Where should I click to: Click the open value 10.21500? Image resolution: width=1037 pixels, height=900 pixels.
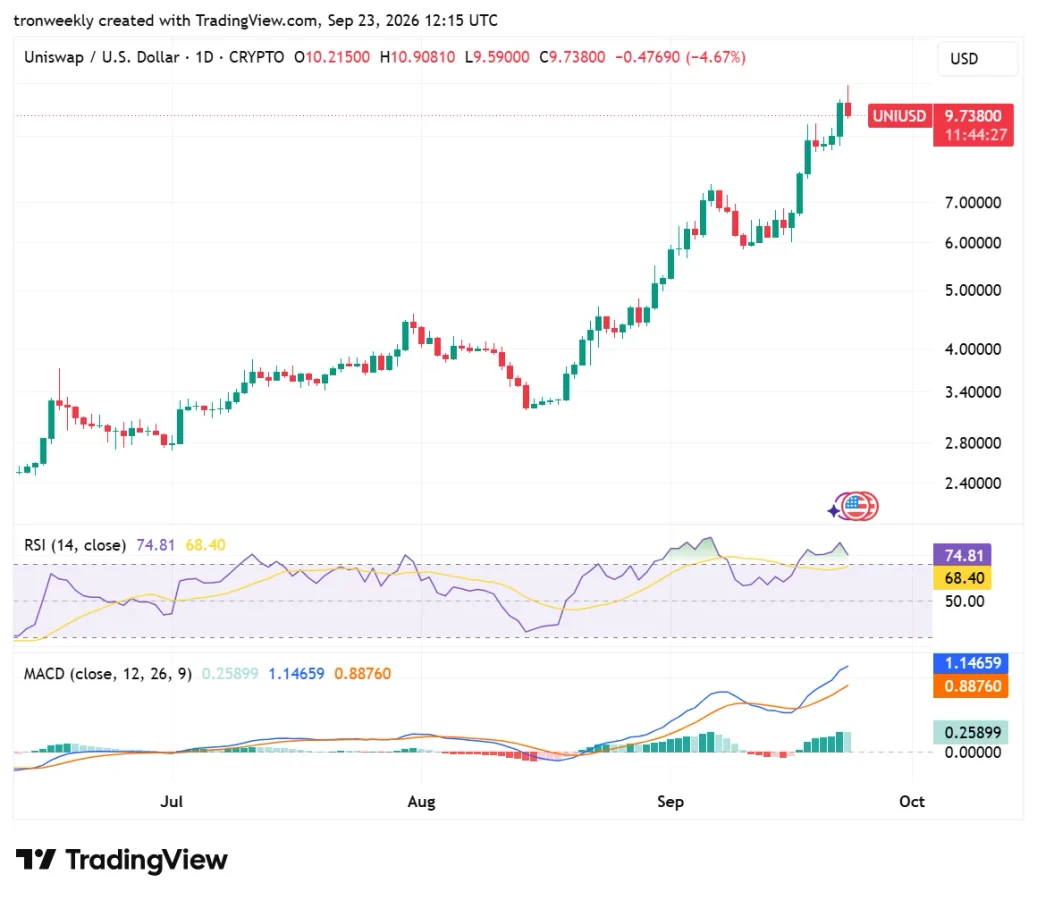(337, 57)
